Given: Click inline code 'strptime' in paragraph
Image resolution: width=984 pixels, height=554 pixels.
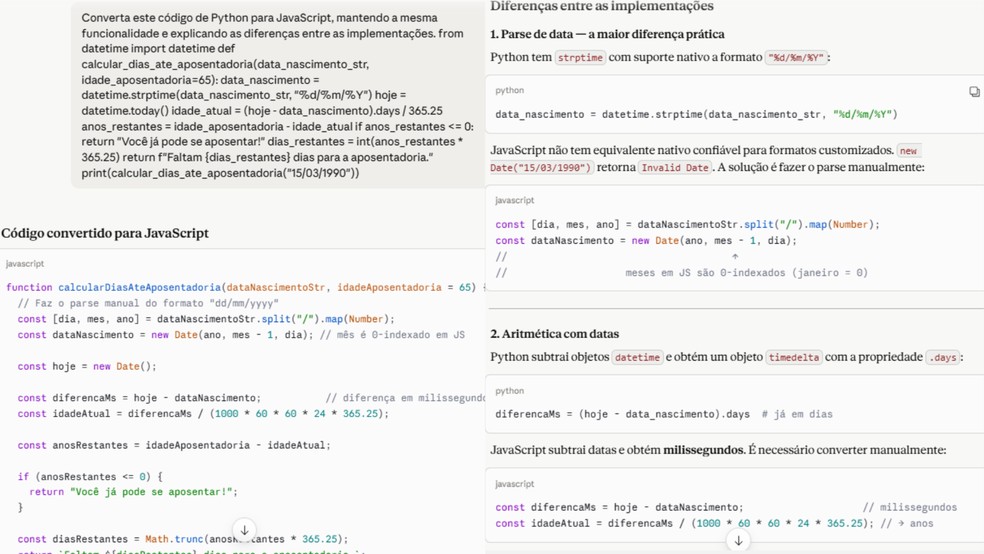Looking at the screenshot, I should click(x=580, y=58).
